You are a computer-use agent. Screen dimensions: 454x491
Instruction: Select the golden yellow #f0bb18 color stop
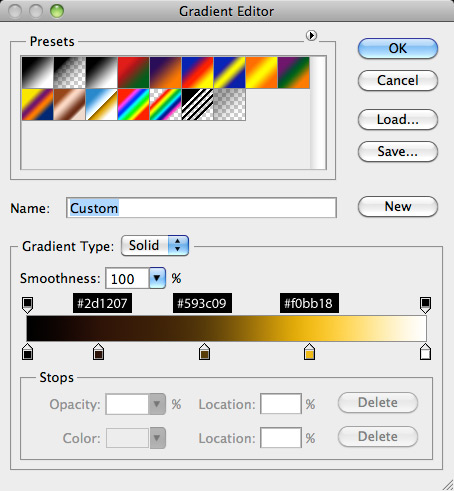click(309, 352)
